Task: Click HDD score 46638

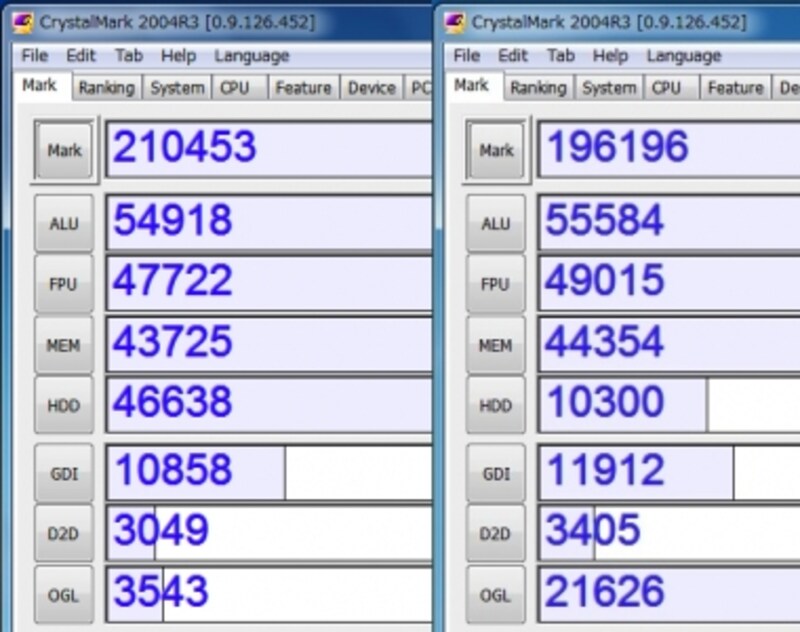Action: pos(269,405)
